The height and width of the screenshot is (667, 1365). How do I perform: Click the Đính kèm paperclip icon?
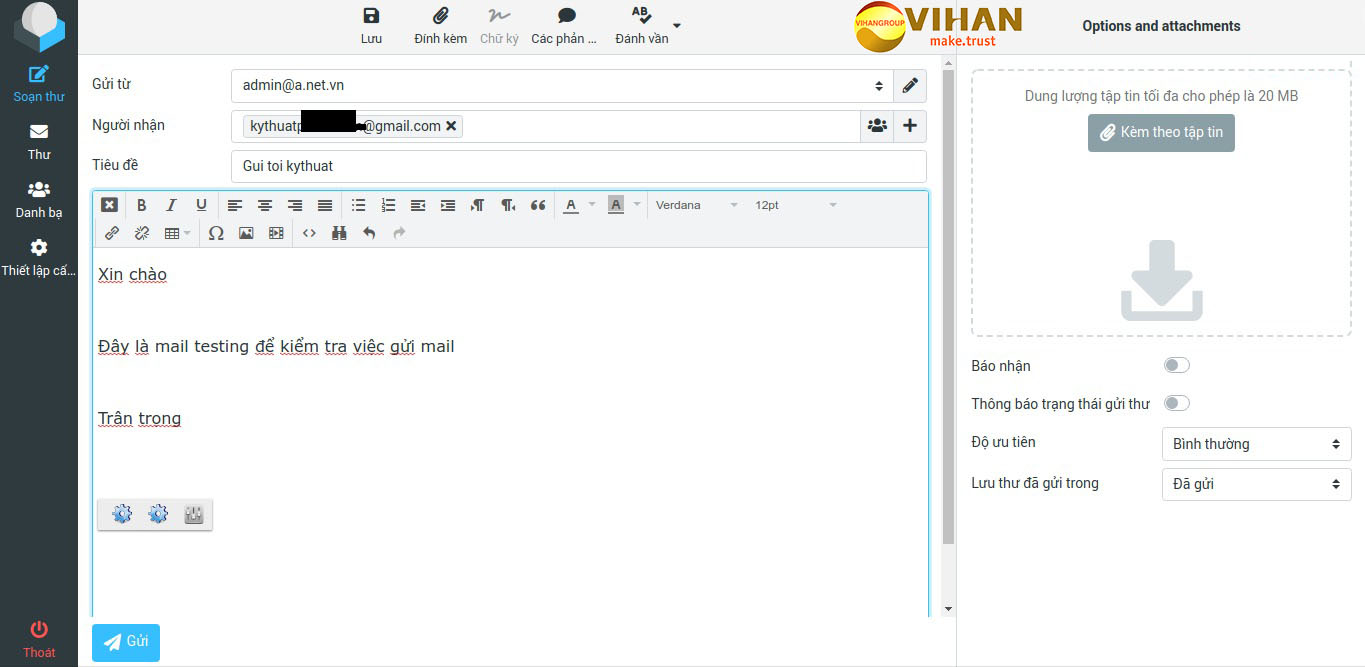(440, 16)
